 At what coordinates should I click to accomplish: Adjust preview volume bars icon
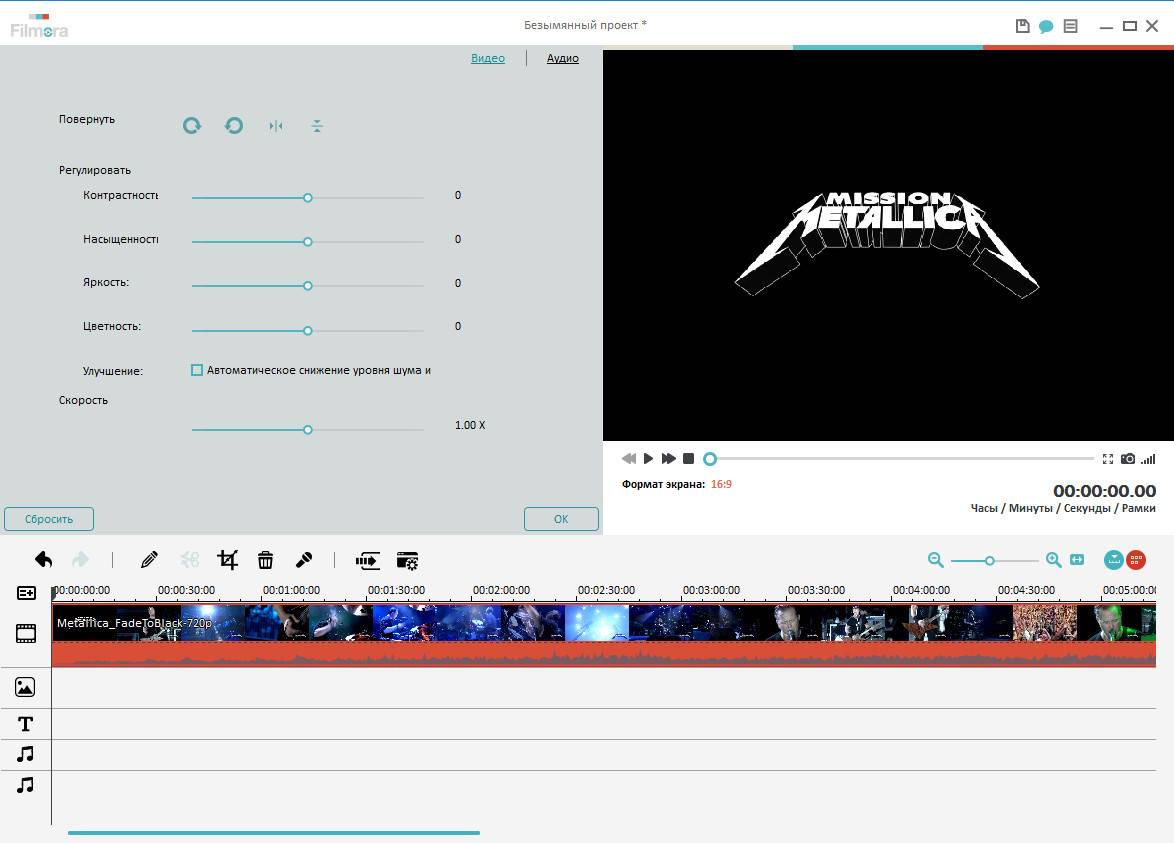coord(1149,459)
